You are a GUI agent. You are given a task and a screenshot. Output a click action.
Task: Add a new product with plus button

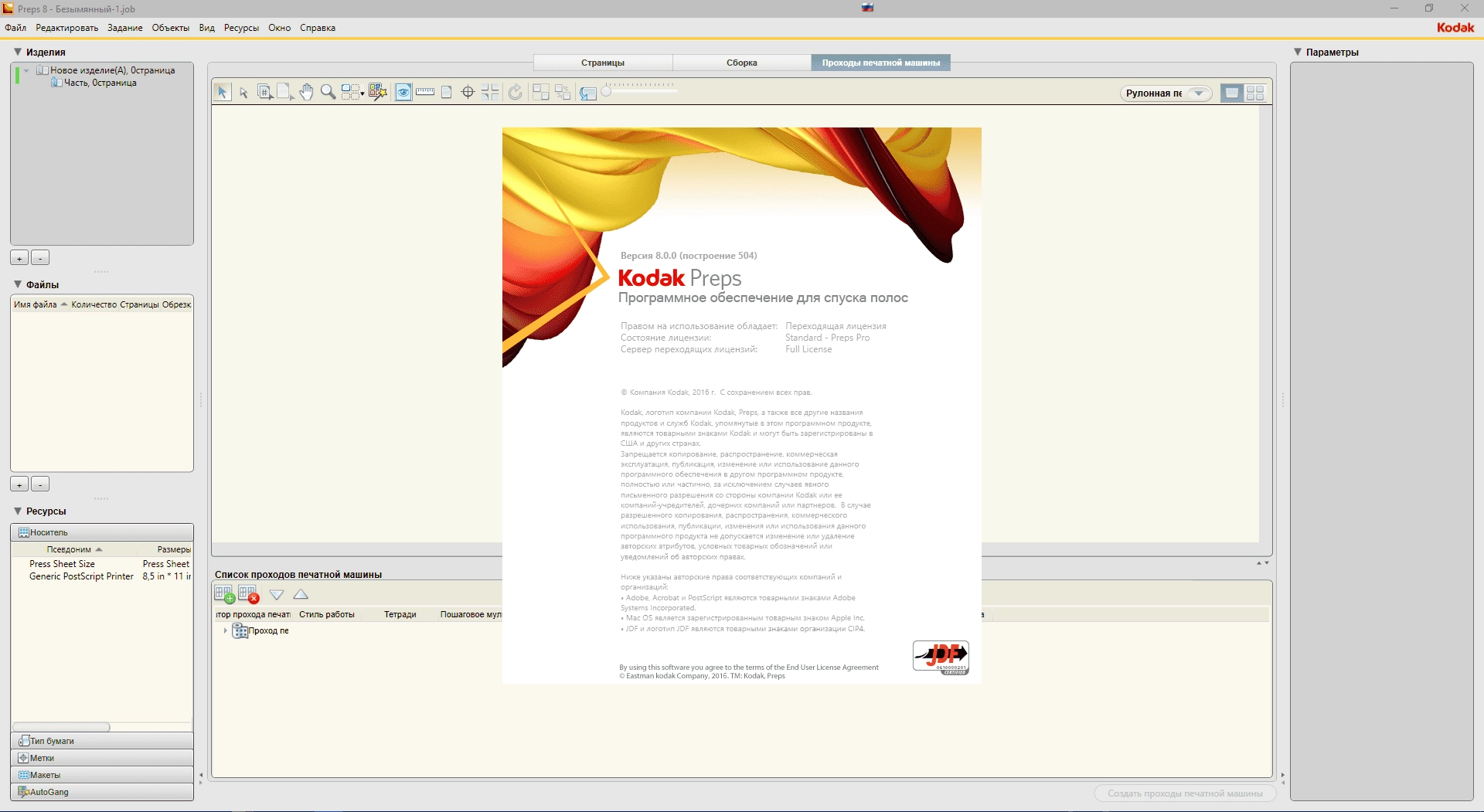[x=19, y=258]
